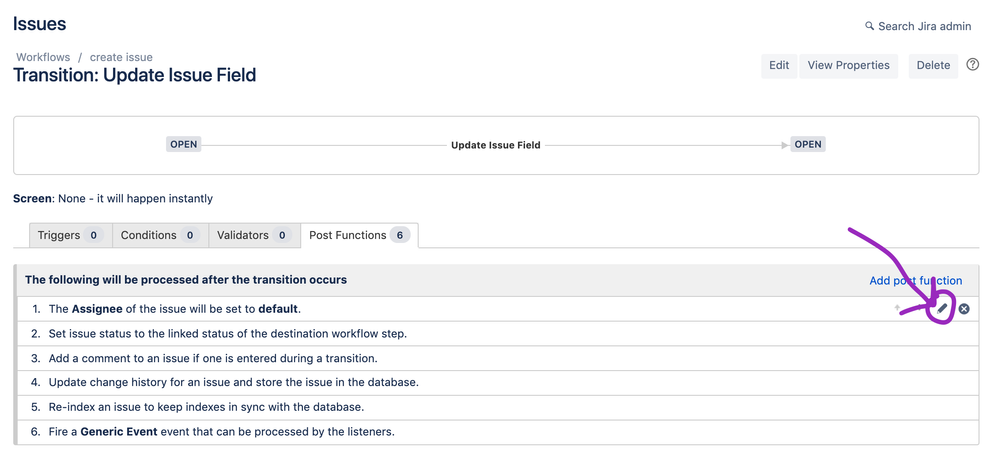This screenshot has height=463, width=998.
Task: Click the Update Issue Field transition label
Action: 496,145
